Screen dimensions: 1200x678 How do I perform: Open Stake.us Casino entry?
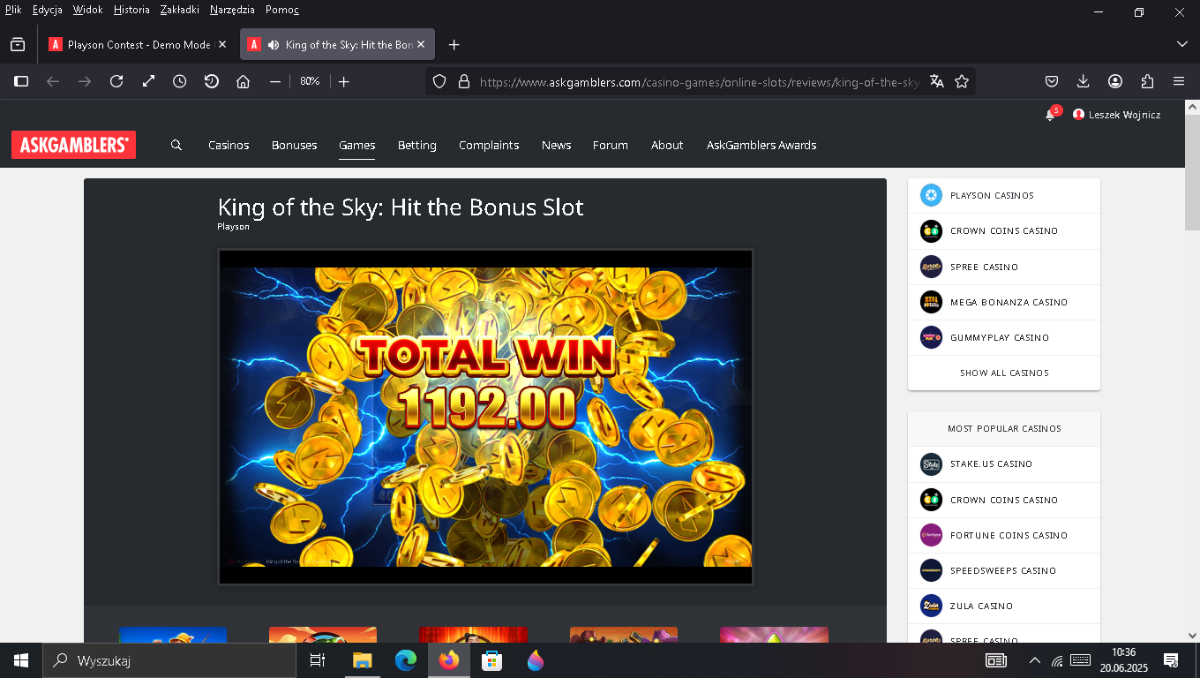pos(1003,464)
